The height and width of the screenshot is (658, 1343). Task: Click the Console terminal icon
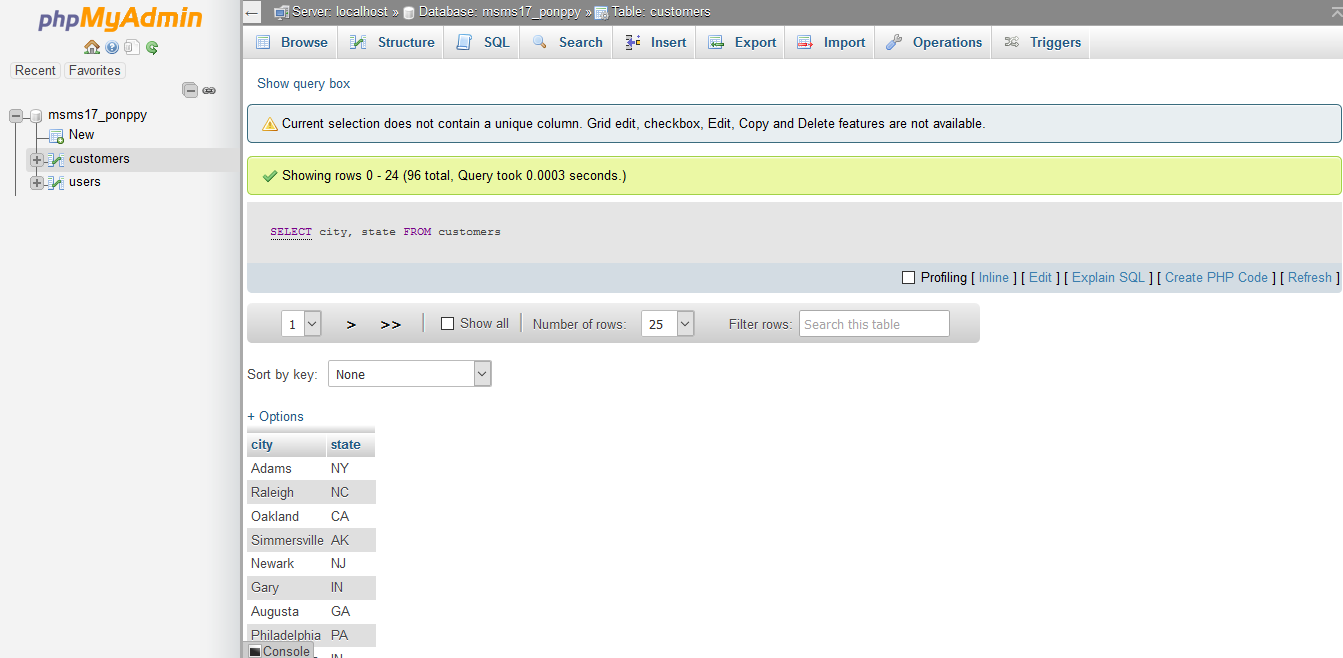(255, 652)
